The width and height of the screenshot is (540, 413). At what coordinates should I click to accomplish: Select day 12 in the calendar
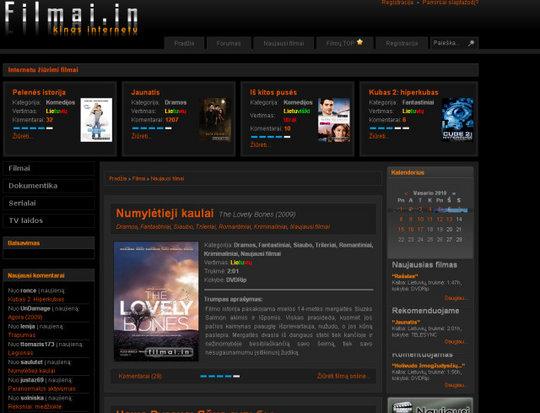tap(440, 219)
